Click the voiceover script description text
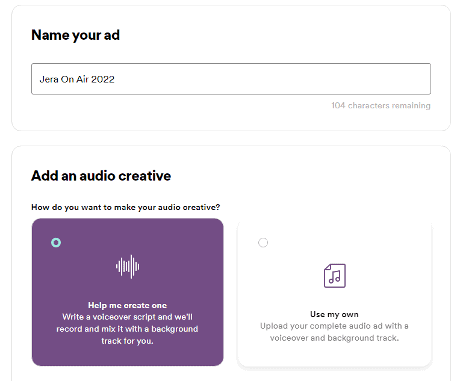 click(x=127, y=329)
